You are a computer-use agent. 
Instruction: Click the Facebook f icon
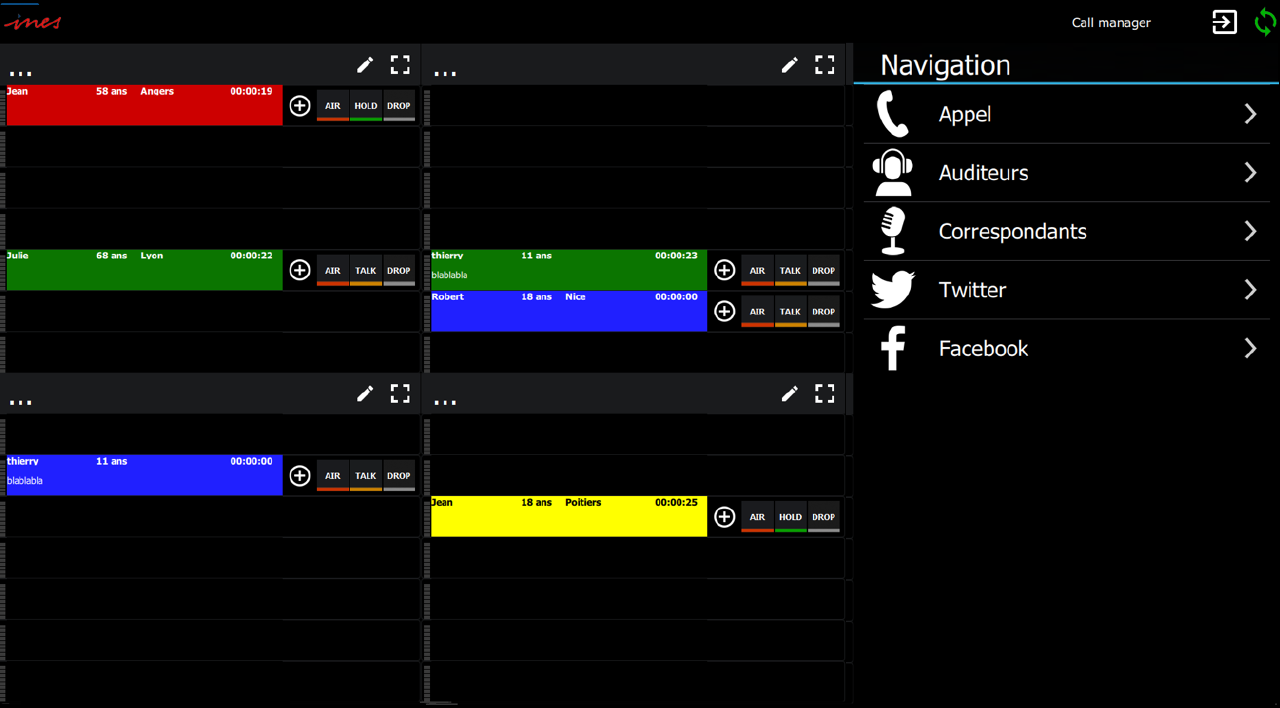(893, 349)
